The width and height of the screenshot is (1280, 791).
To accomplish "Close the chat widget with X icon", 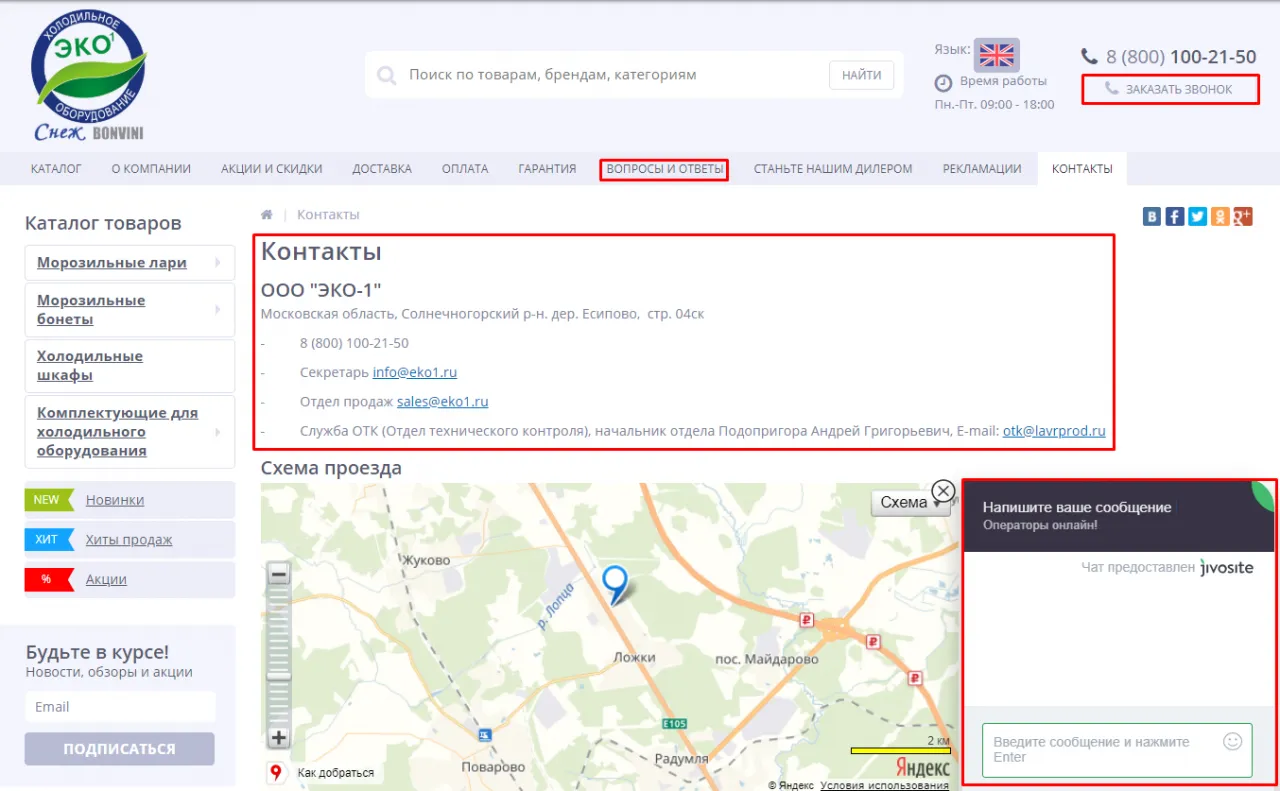I will (943, 491).
